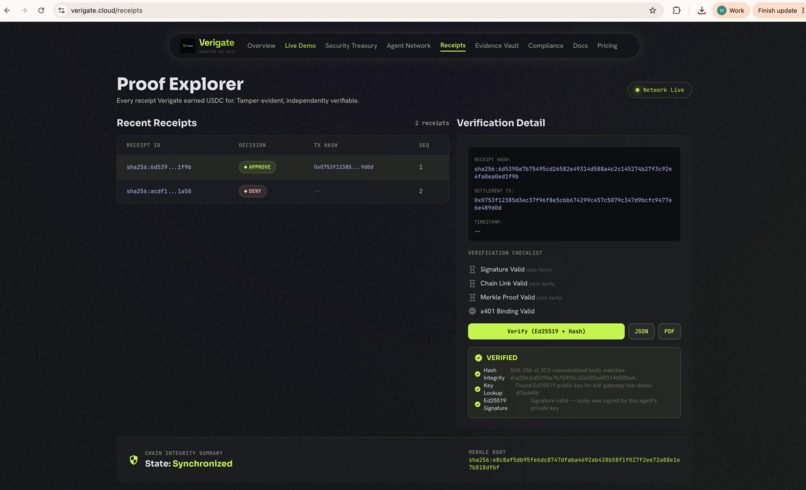Go back using browser back arrow

coord(7,10)
